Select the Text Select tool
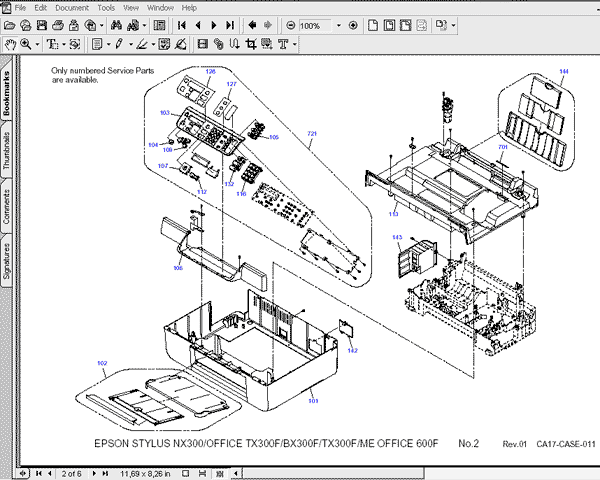 pos(52,45)
